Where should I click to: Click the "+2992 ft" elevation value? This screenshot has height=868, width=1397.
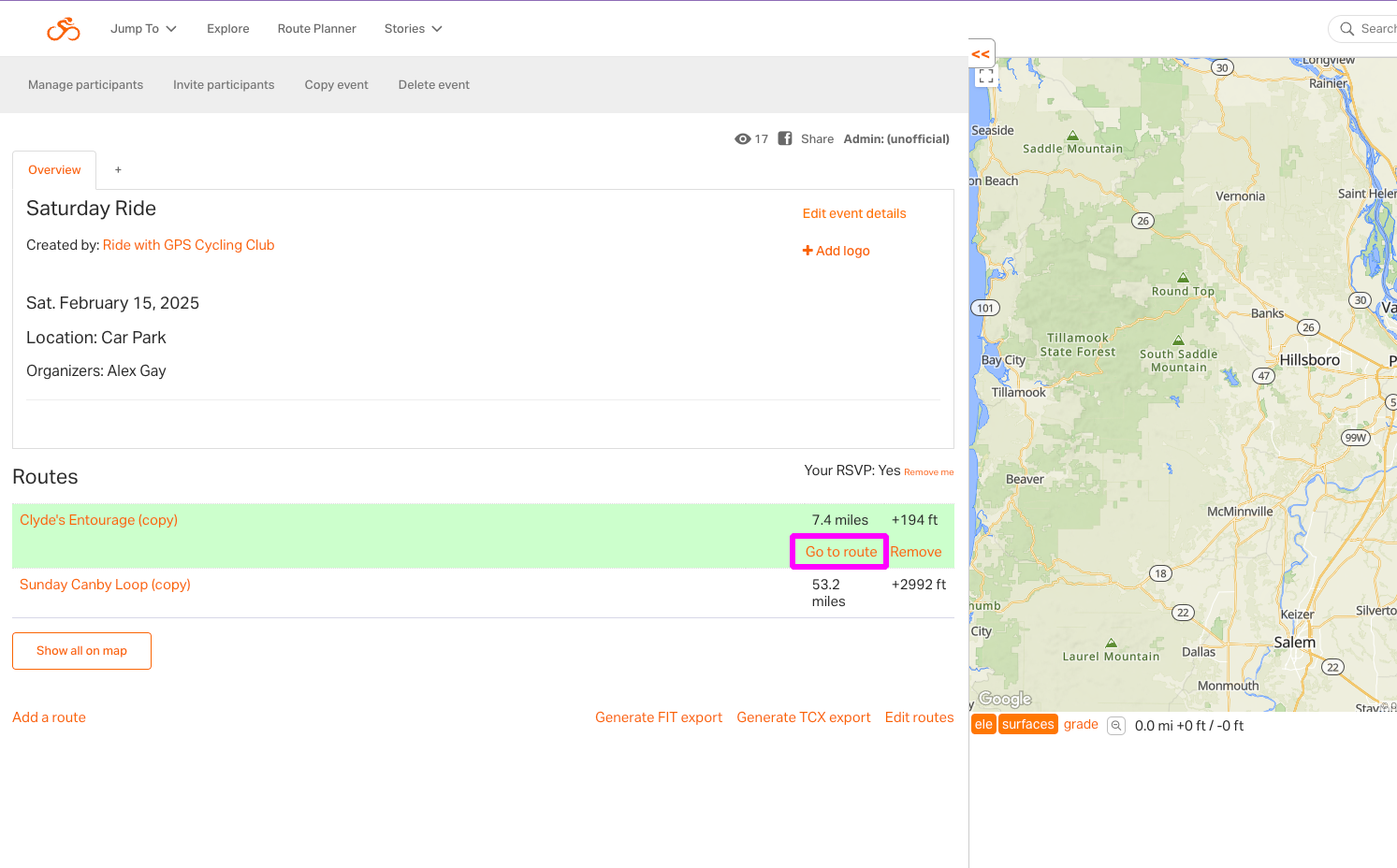[x=919, y=585]
